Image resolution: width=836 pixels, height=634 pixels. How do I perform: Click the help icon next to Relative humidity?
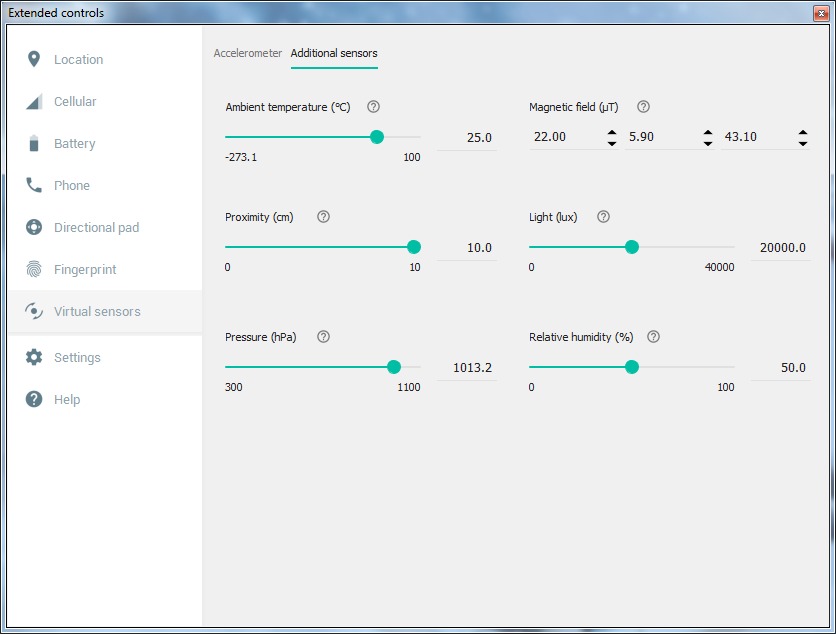pos(653,337)
